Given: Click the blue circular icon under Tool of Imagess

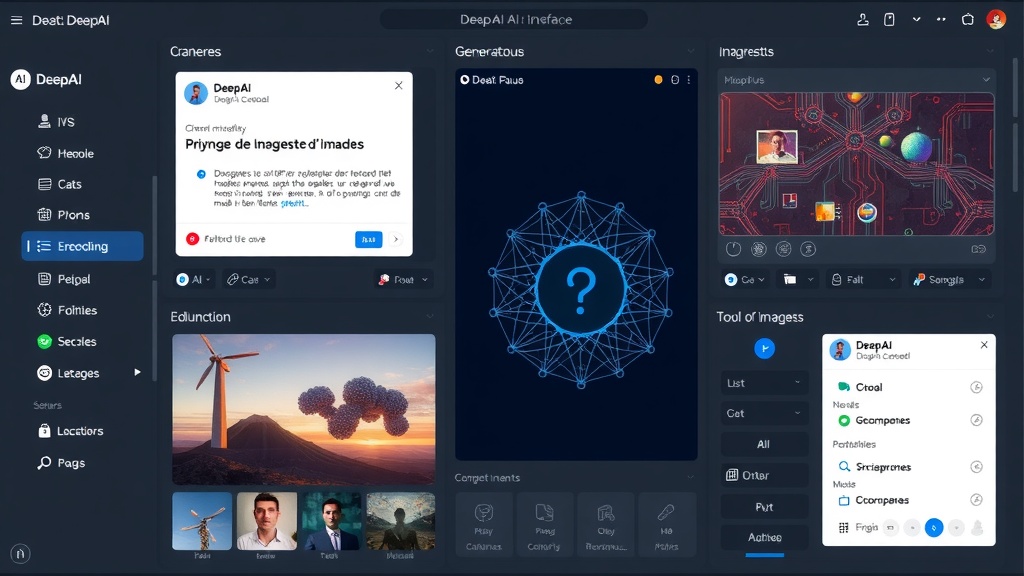Looking at the screenshot, I should tap(764, 348).
